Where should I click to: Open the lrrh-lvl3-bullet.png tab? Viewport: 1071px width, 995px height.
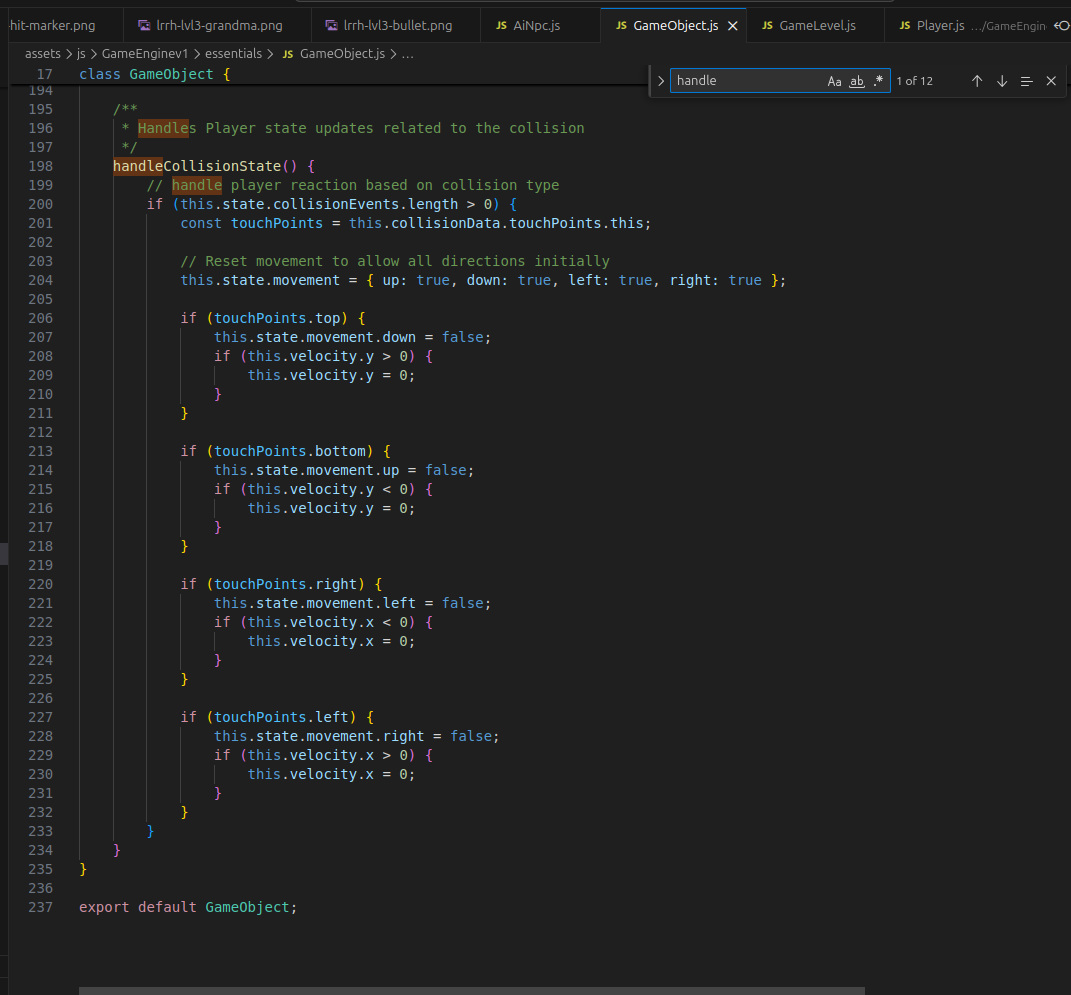tap(389, 26)
